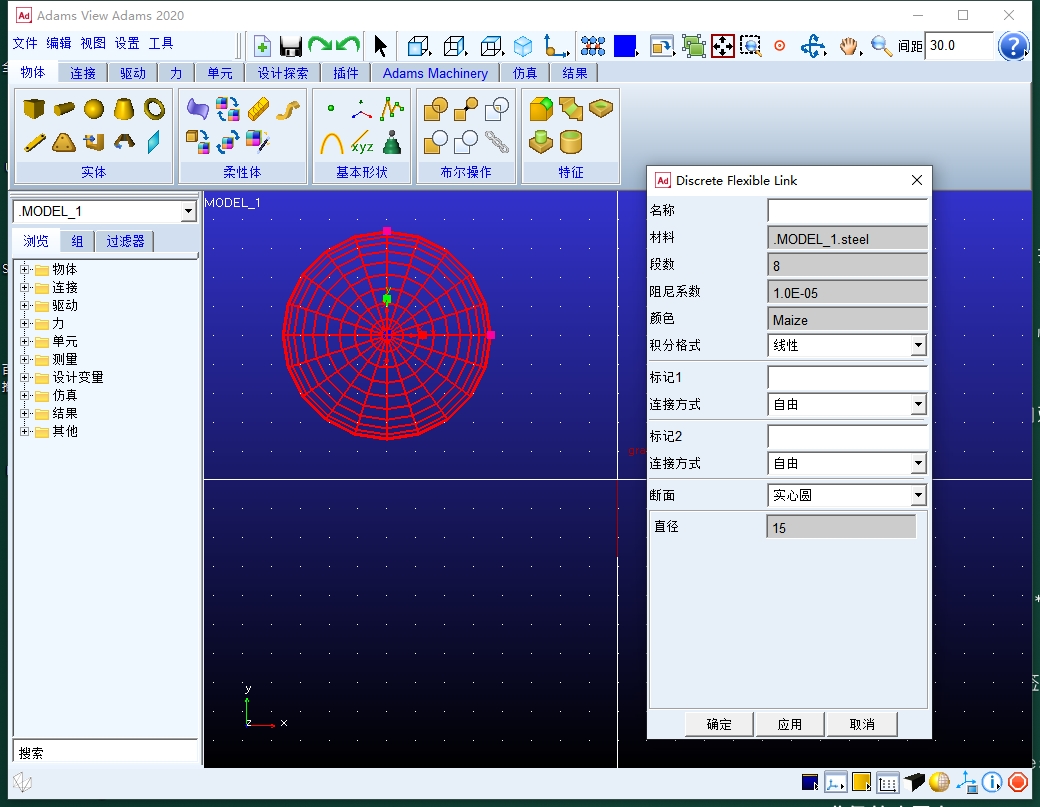The width and height of the screenshot is (1040, 807).
Task: Select the blue Plane tool
Action: point(154,142)
